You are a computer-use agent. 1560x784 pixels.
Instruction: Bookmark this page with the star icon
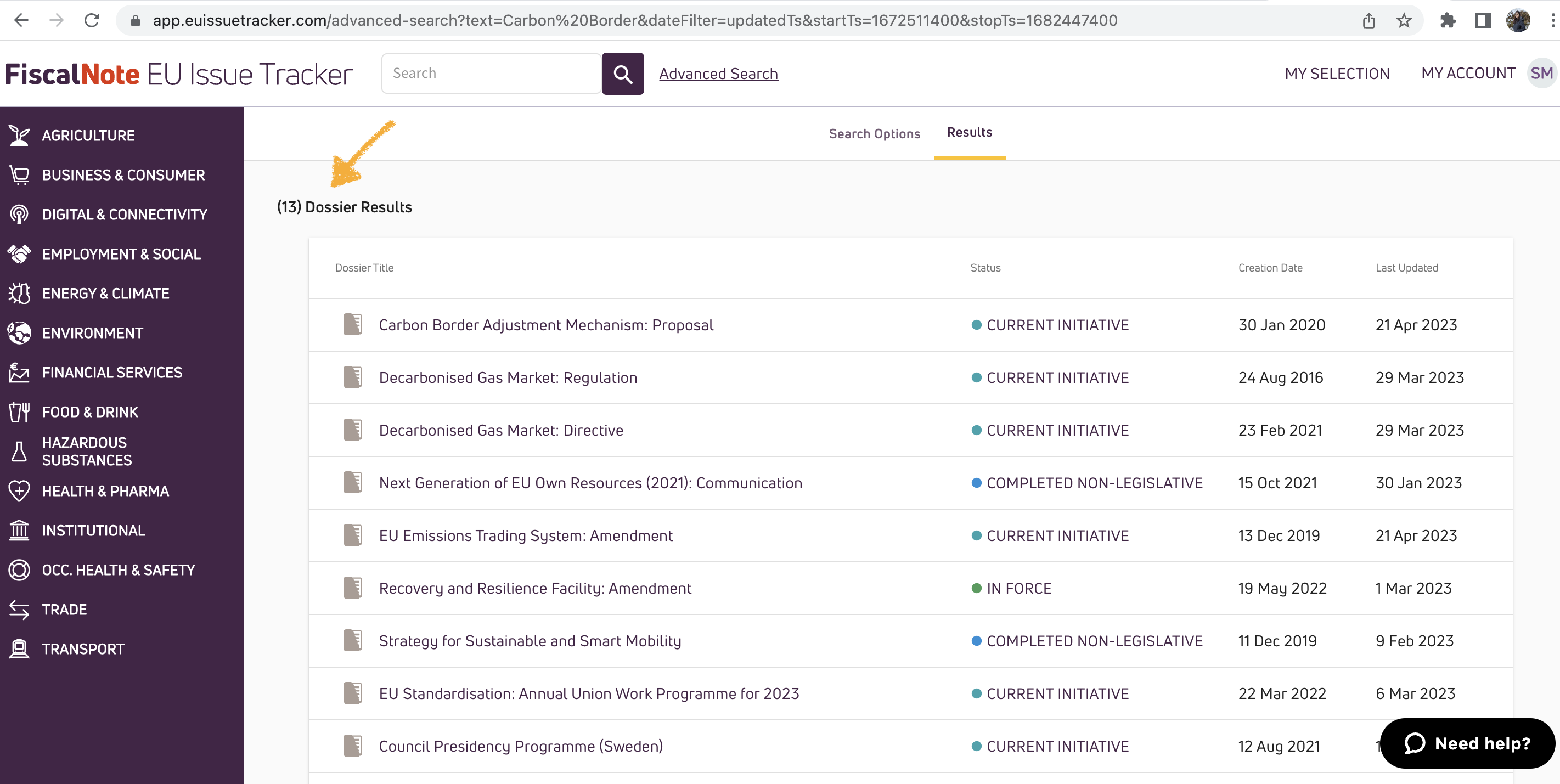pyautogui.click(x=1404, y=21)
